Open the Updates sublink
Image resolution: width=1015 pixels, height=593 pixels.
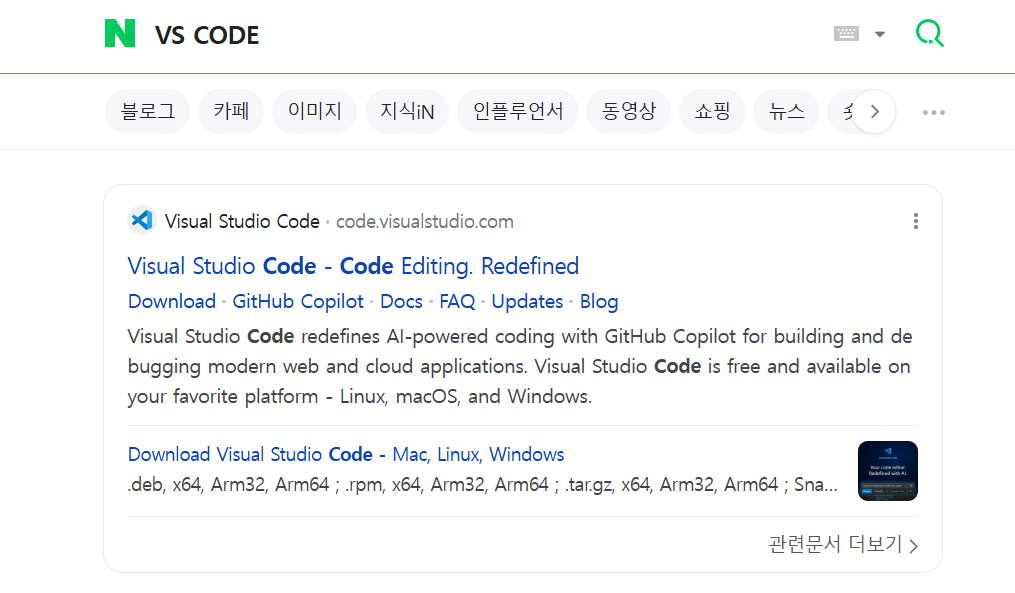[x=527, y=302]
